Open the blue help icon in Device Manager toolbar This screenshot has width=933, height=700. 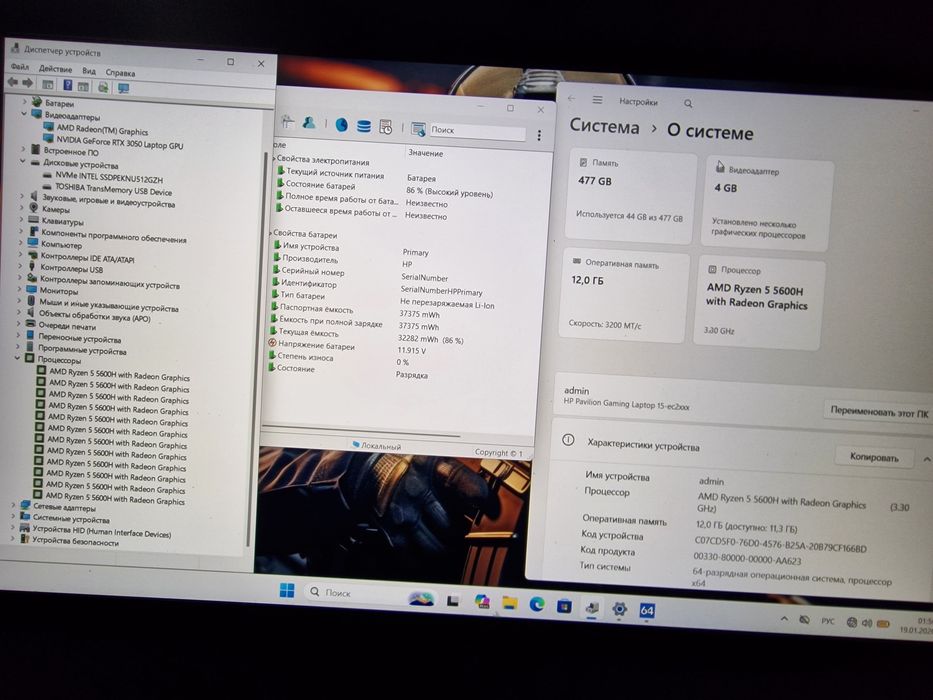tap(67, 85)
